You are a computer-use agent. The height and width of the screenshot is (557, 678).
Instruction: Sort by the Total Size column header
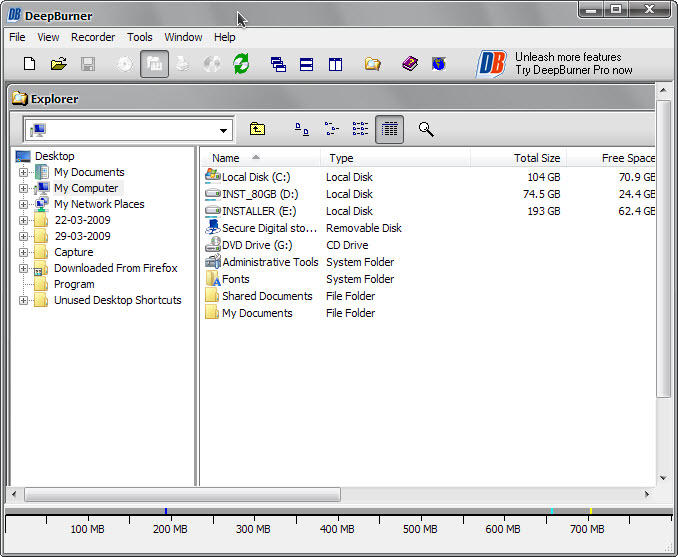tap(518, 158)
